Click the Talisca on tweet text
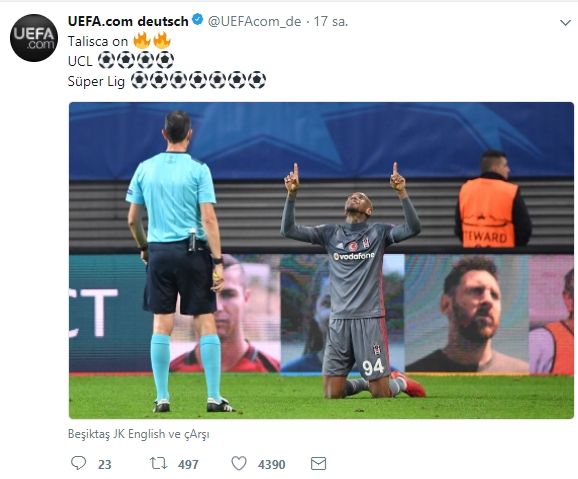The width and height of the screenshot is (578, 479). (x=98, y=41)
